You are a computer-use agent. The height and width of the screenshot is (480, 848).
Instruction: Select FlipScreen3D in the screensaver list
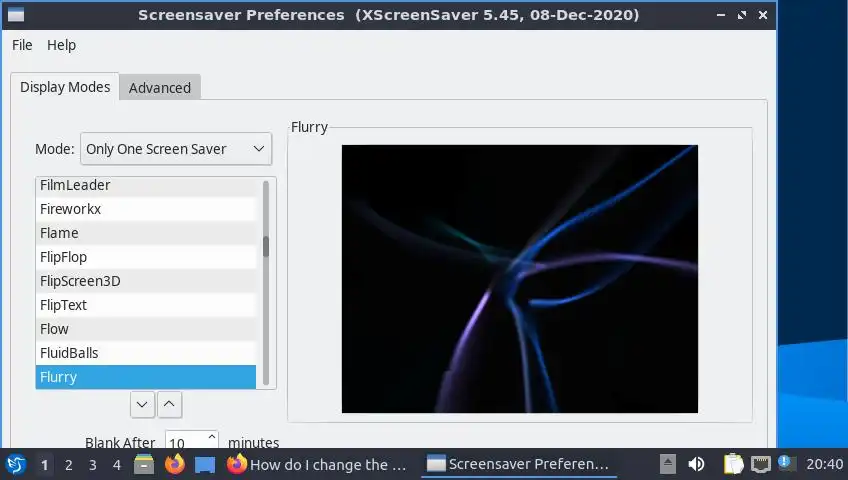(x=146, y=281)
